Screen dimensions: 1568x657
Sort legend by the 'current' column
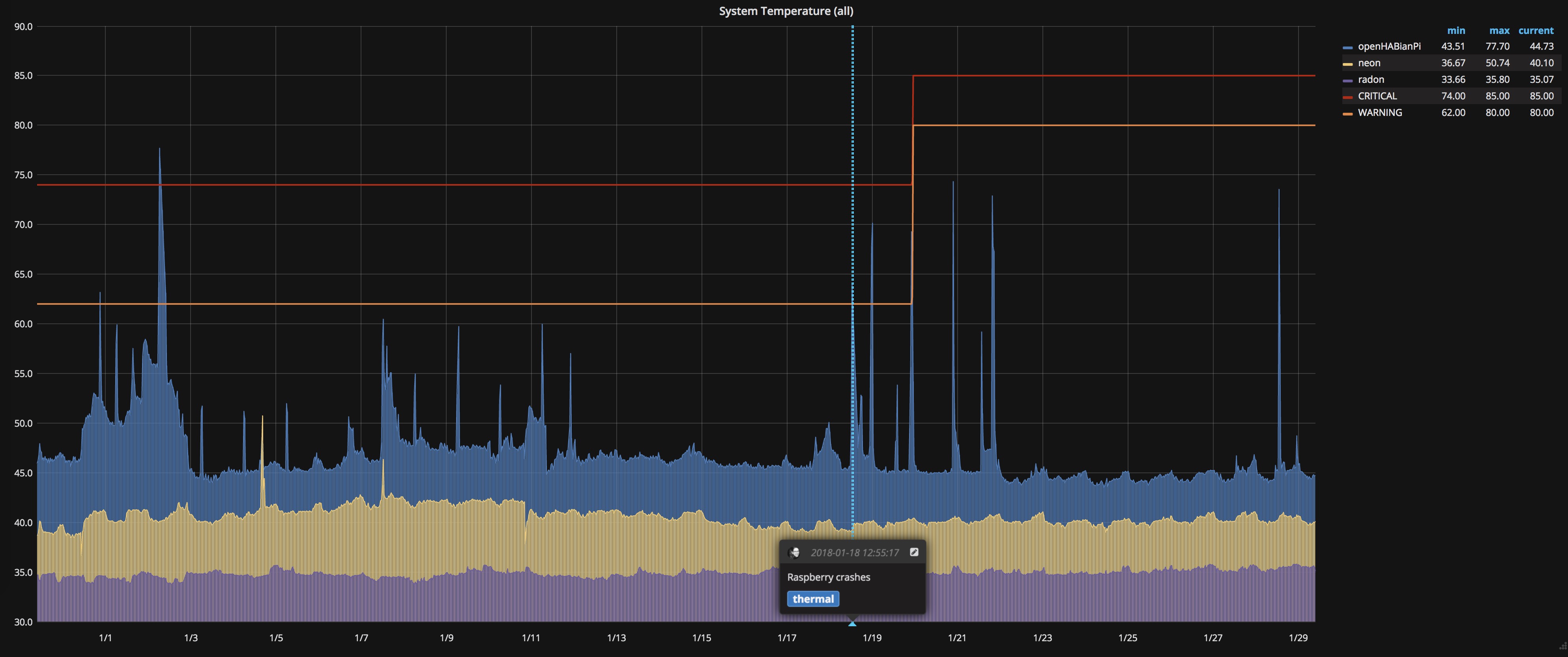[1536, 30]
